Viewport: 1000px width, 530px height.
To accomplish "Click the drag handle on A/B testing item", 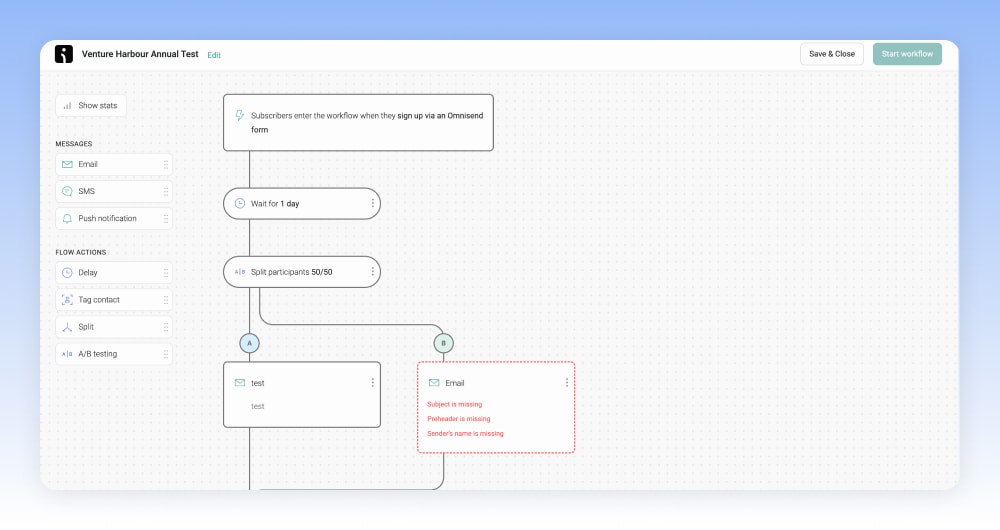I will [x=166, y=354].
